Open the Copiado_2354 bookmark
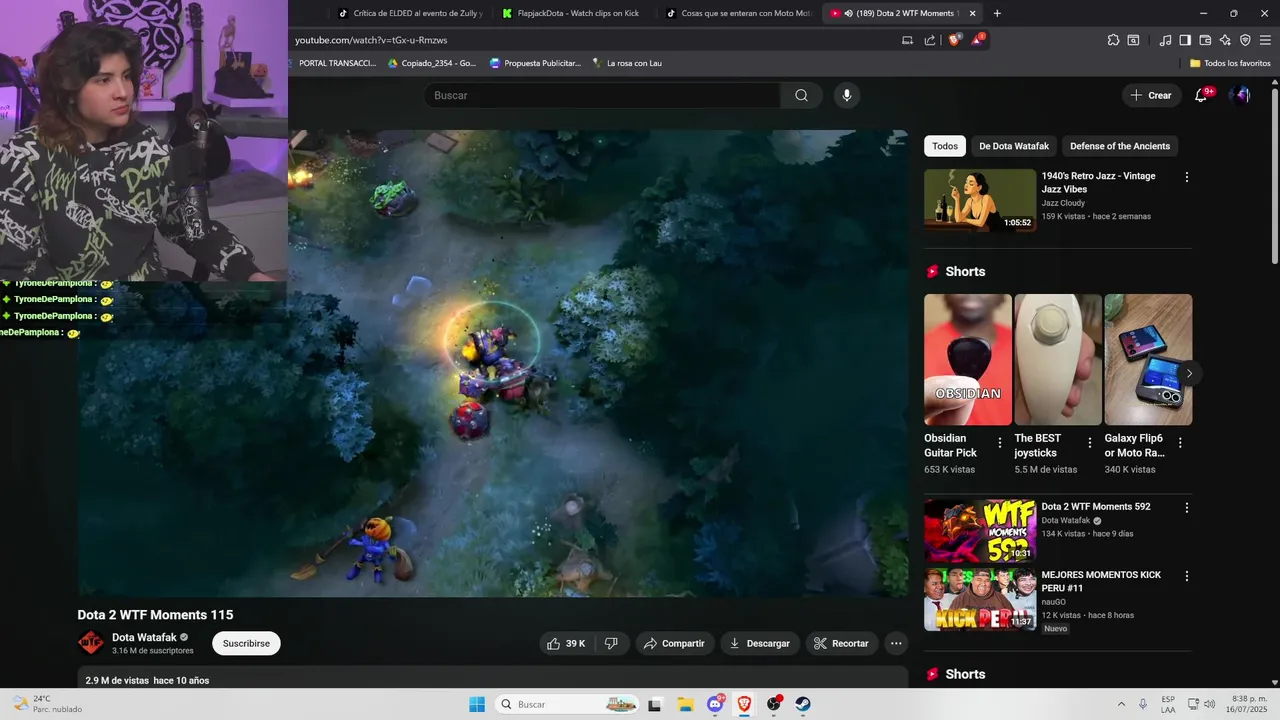 click(431, 63)
